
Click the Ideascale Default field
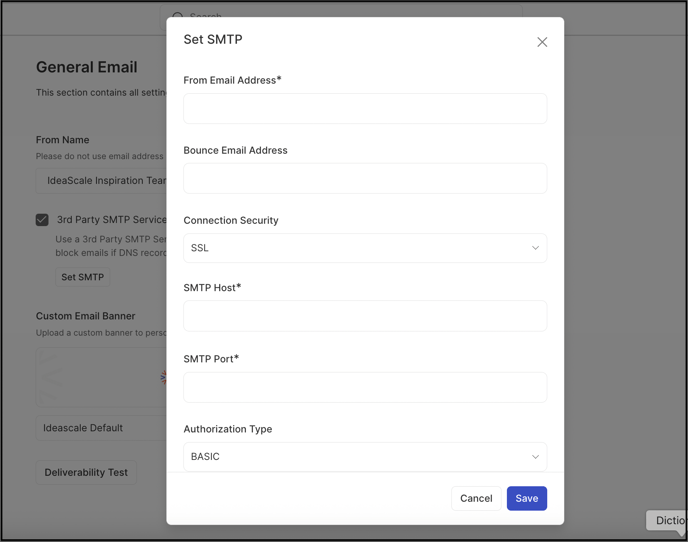[x=101, y=428]
